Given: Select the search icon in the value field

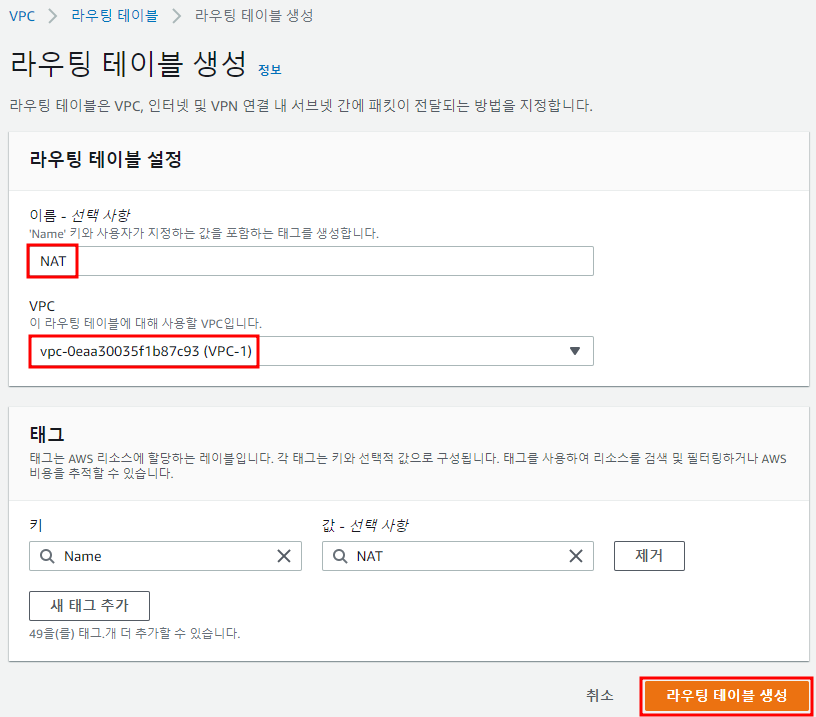Looking at the screenshot, I should click(340, 556).
